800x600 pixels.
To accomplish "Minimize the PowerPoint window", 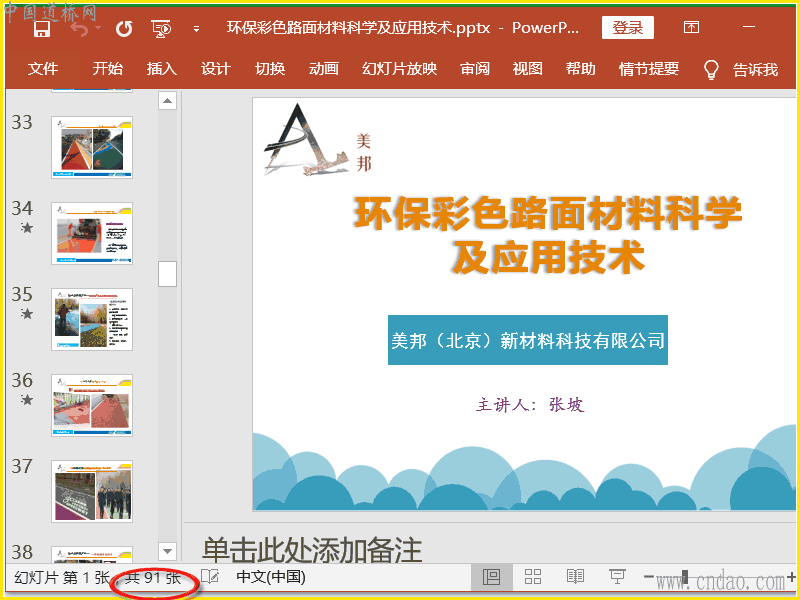I will [748, 27].
